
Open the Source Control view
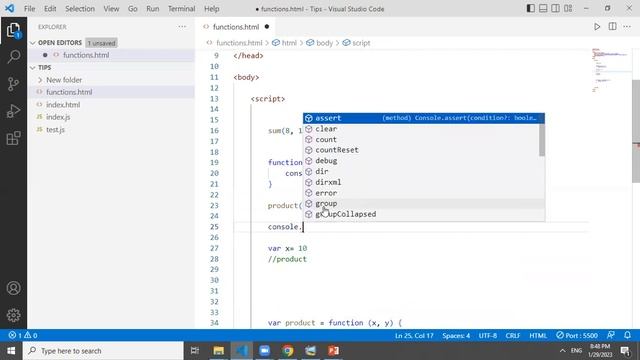point(13,84)
